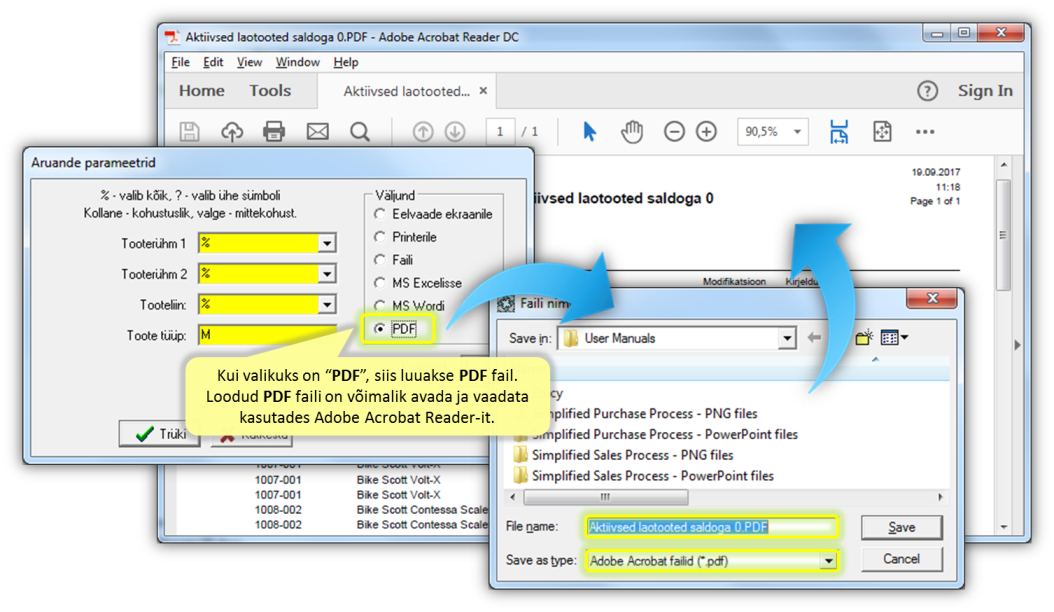Click the cloud upload icon in Acrobat toolbar
Screen dimensions: 1054x612
pos(232,131)
